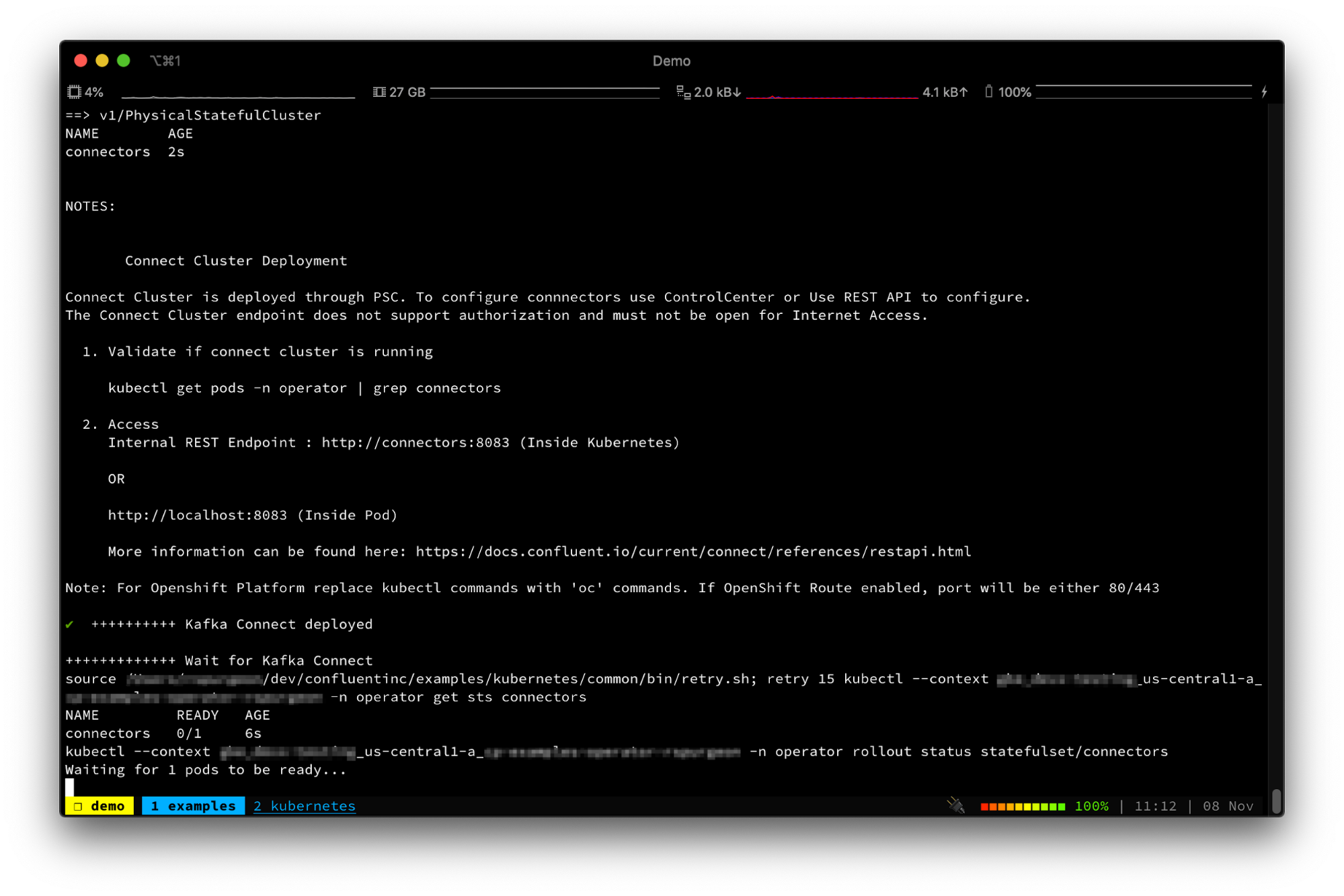Screen dimensions: 1344x896
Task: Click the network download icon
Action: [x=683, y=92]
